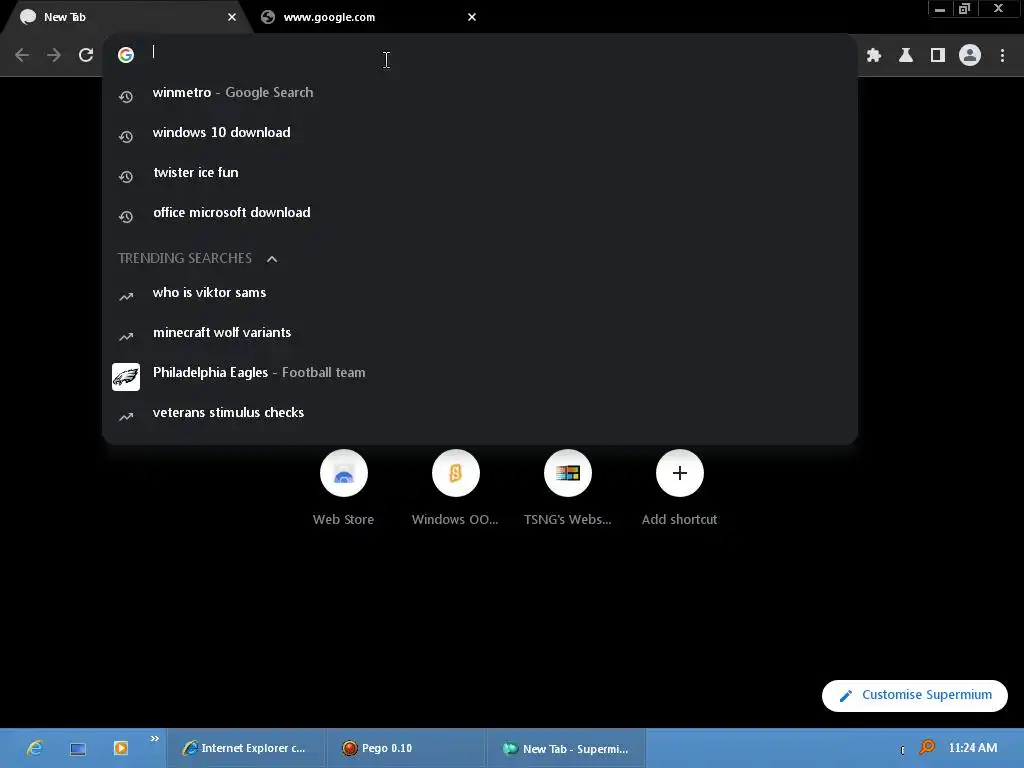The width and height of the screenshot is (1024, 768).
Task: Toggle the side panel icon
Action: [x=938, y=56]
